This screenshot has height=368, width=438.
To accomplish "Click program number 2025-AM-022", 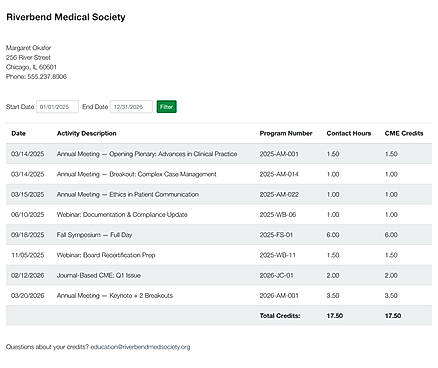I will pyautogui.click(x=279, y=194).
